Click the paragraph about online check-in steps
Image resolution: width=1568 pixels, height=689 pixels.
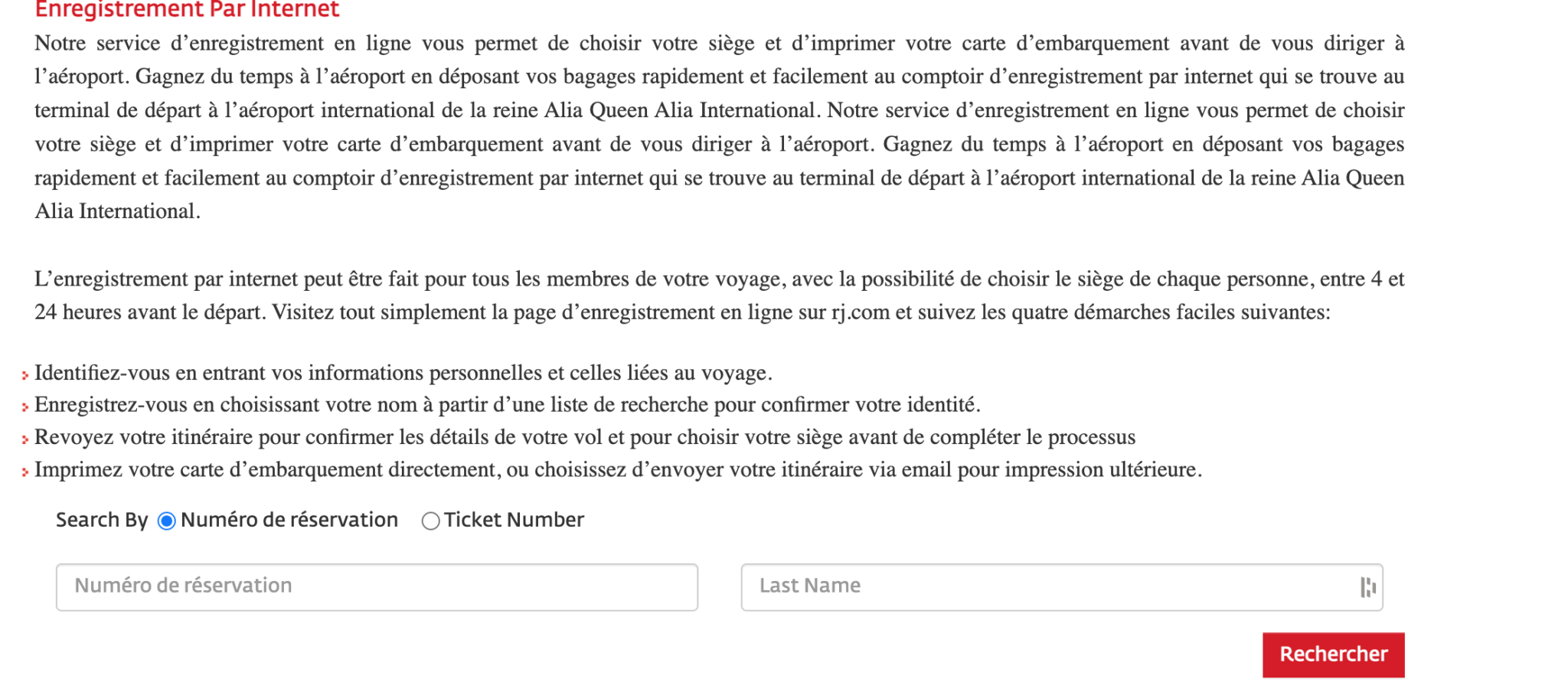(x=720, y=295)
